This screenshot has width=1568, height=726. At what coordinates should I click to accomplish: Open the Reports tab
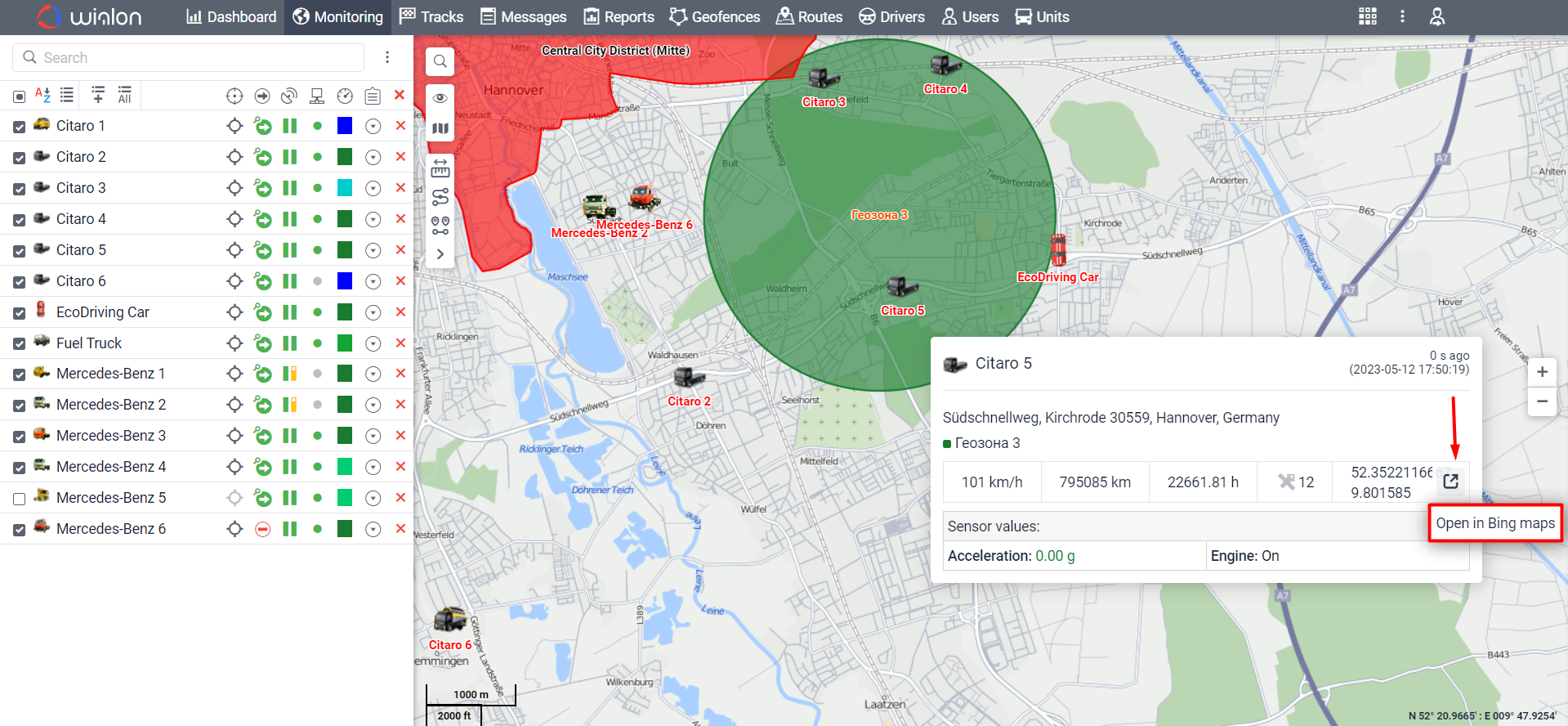[619, 16]
